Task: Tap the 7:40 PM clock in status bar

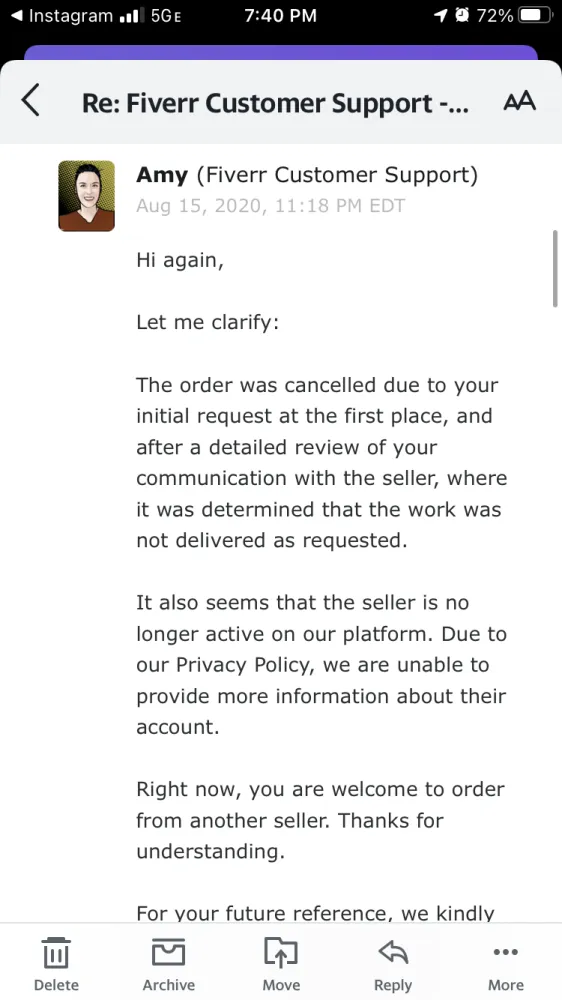Action: tap(281, 16)
